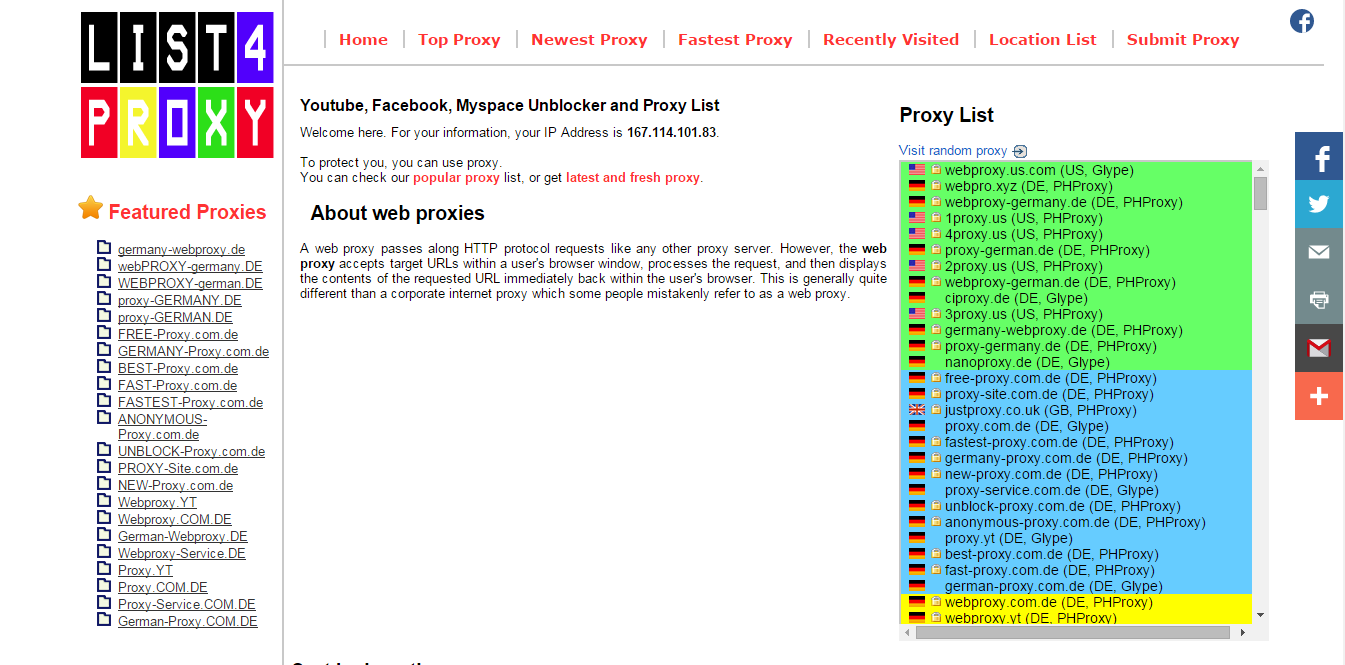Image resolution: width=1345 pixels, height=665 pixels.
Task: Open featured link FREE-Proxy.com.de
Action: pyautogui.click(x=178, y=335)
